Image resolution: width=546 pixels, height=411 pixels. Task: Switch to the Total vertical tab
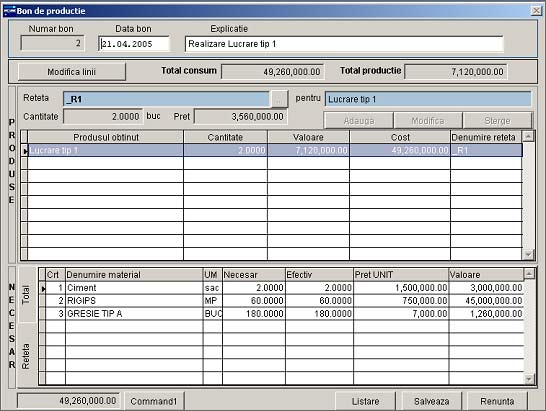point(27,295)
